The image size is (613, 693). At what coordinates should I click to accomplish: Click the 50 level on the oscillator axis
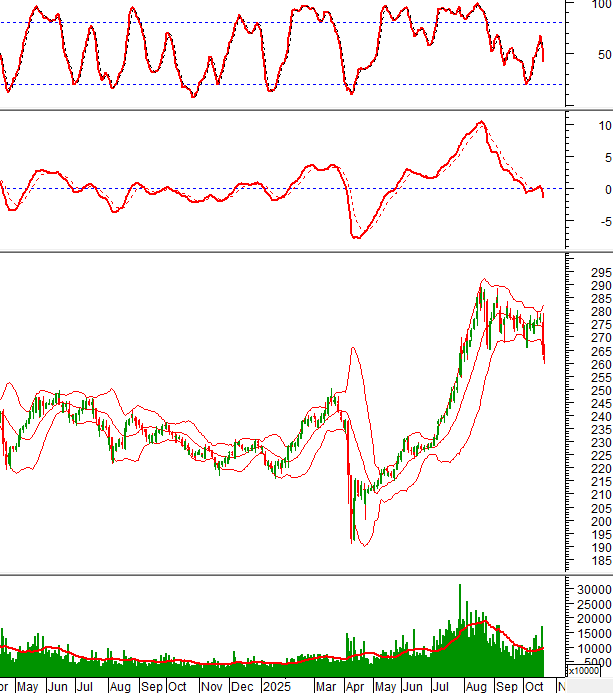coord(602,55)
